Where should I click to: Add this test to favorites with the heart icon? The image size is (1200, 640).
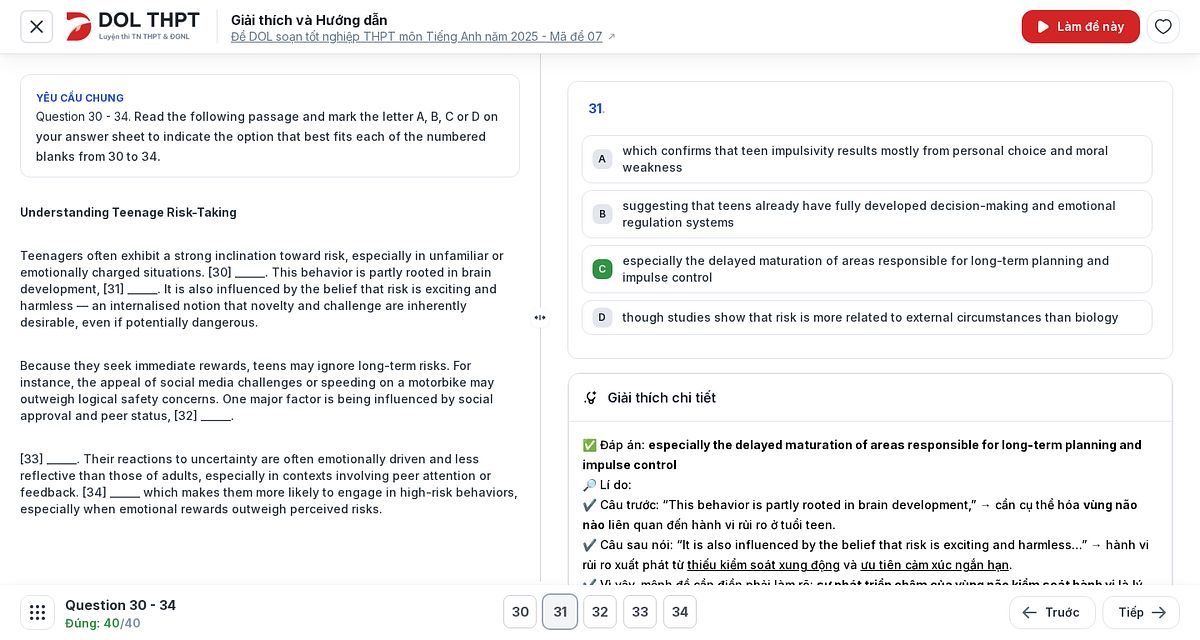1163,27
